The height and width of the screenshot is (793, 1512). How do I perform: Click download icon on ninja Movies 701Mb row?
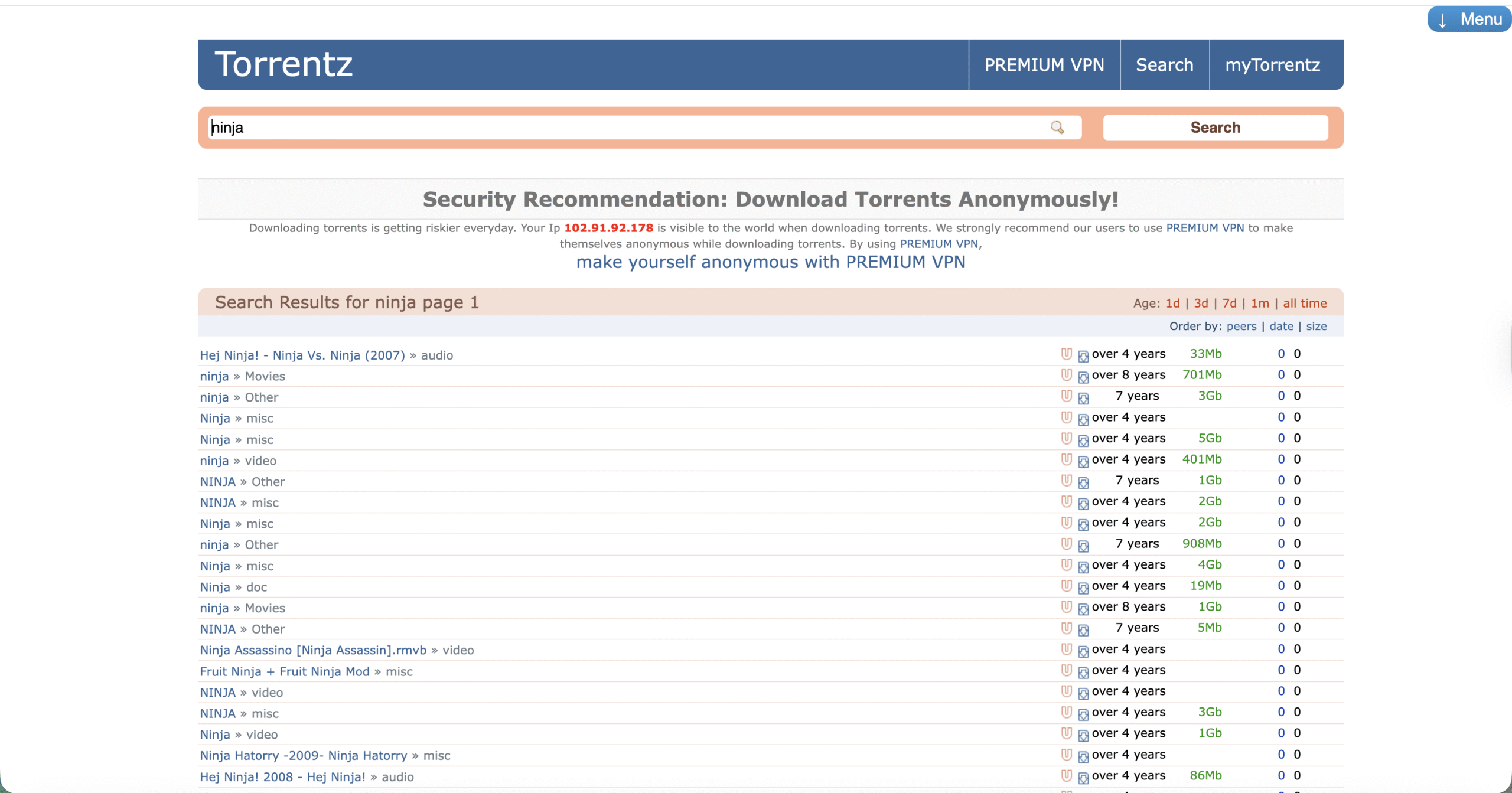[1083, 377]
